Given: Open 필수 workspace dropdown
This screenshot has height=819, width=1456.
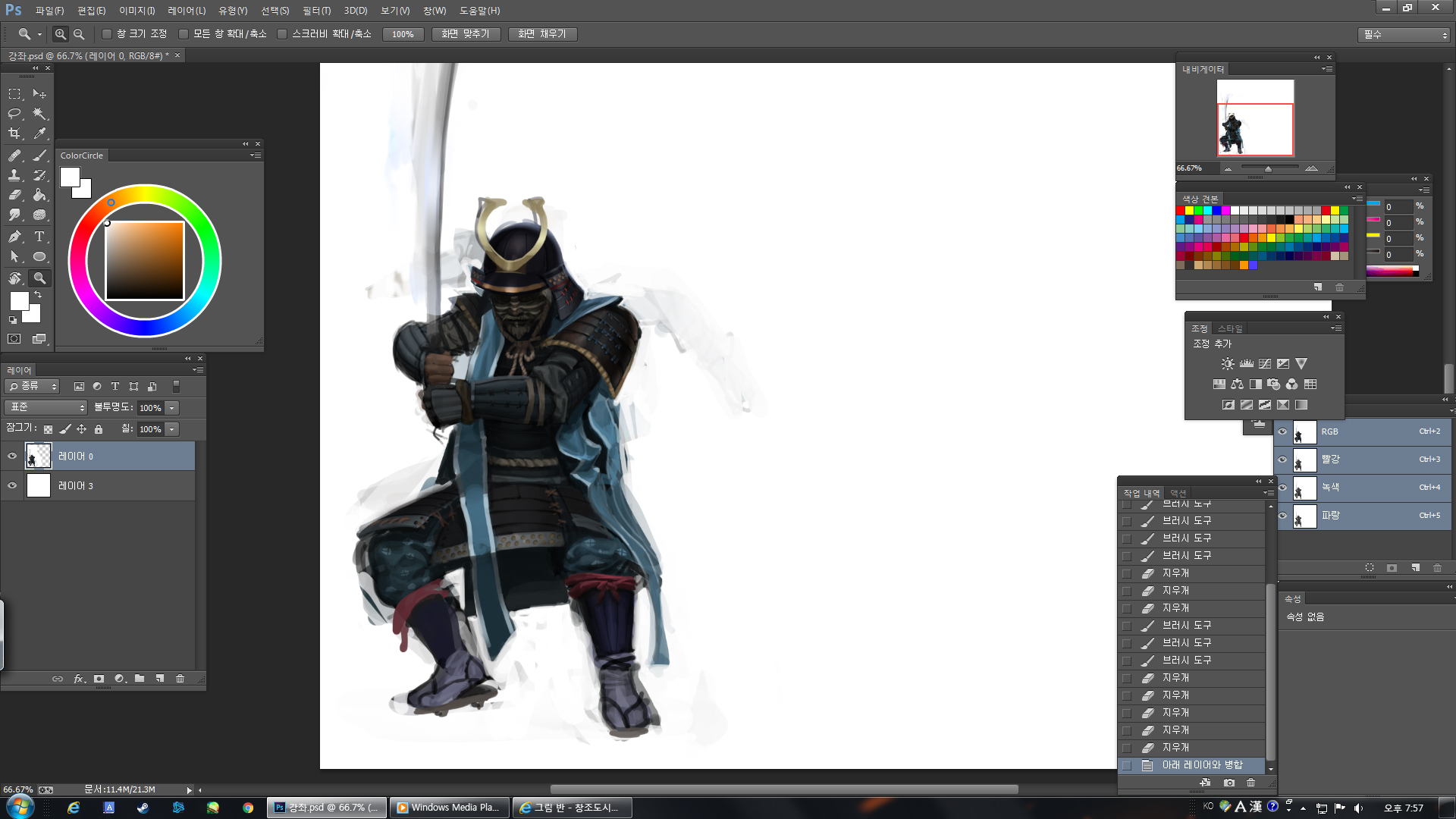Looking at the screenshot, I should (1404, 35).
